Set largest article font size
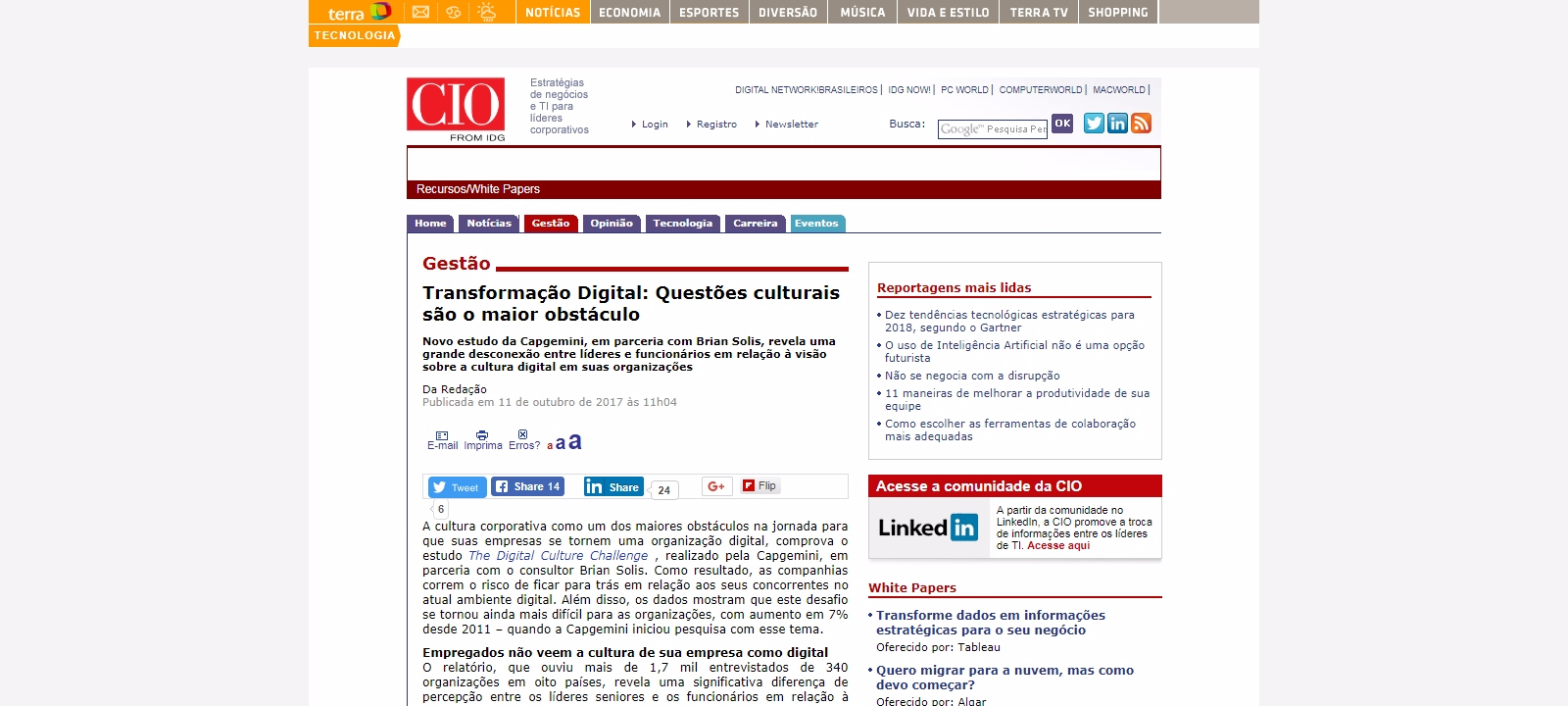The height and width of the screenshot is (706, 1568). [575, 441]
